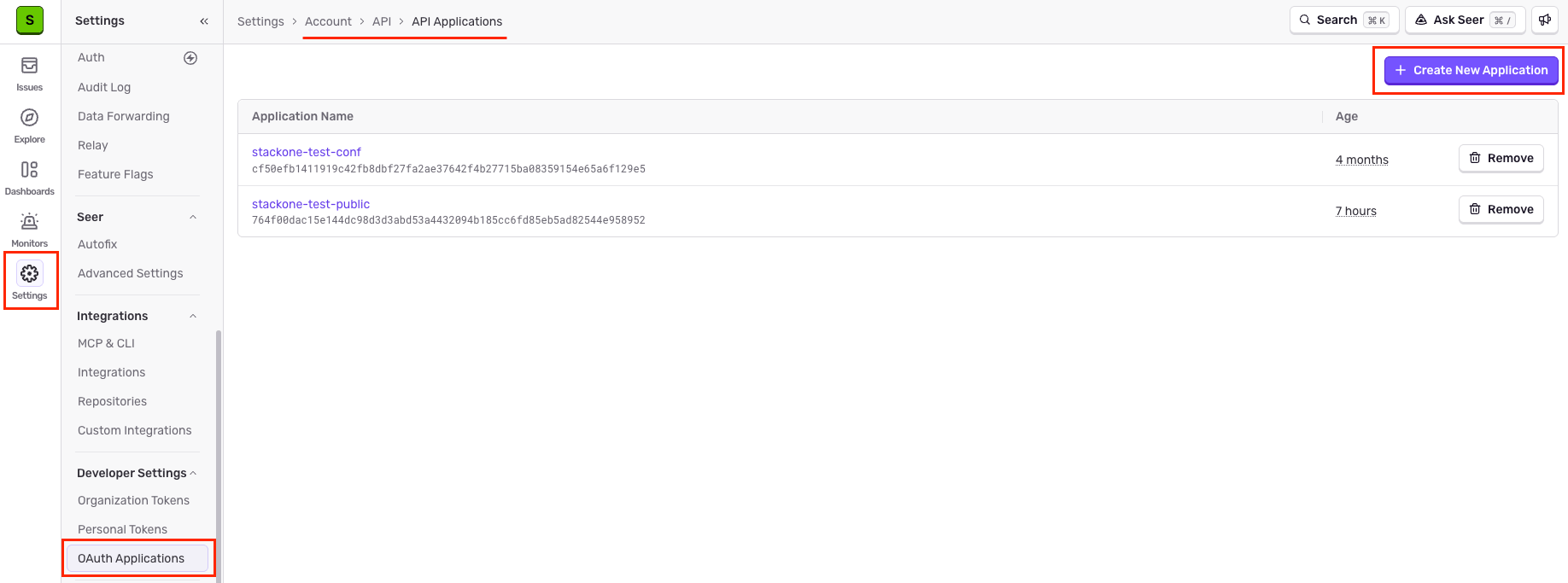Open Feature Flags settings
1568x583 pixels.
pos(115,174)
